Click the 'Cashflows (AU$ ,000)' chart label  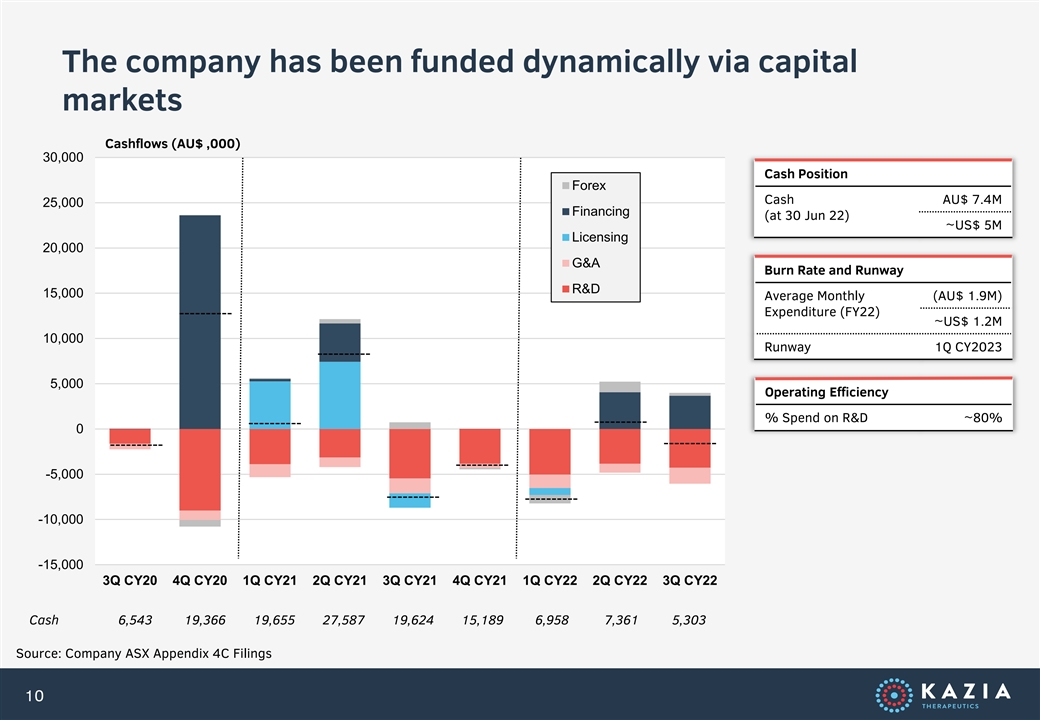point(172,144)
